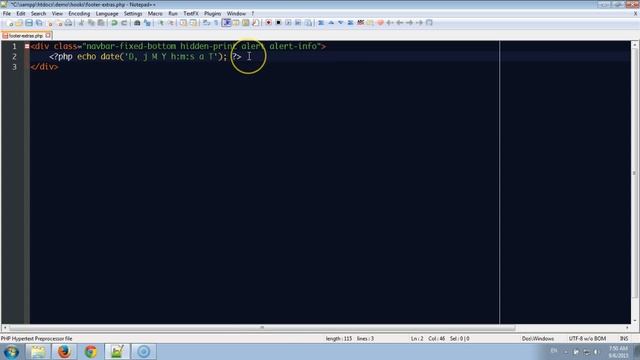Viewport: 640px width, 360px height.
Task: Open the TextFX menu
Action: point(191,13)
